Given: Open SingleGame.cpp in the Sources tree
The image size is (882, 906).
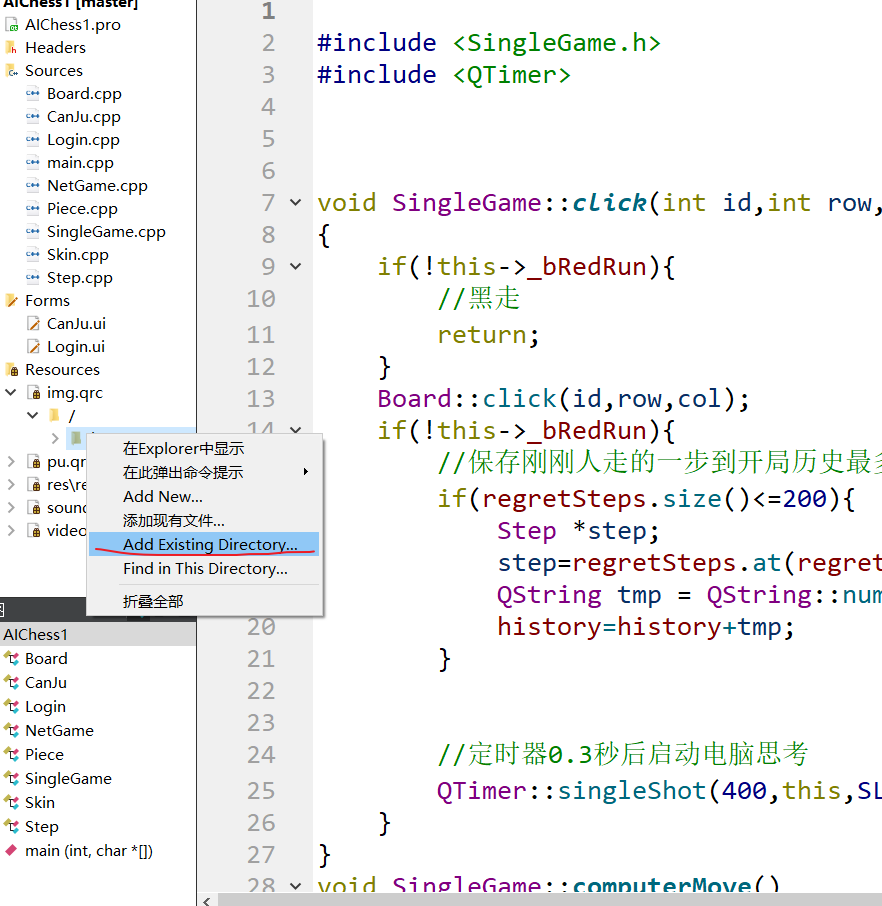Looking at the screenshot, I should point(106,232).
